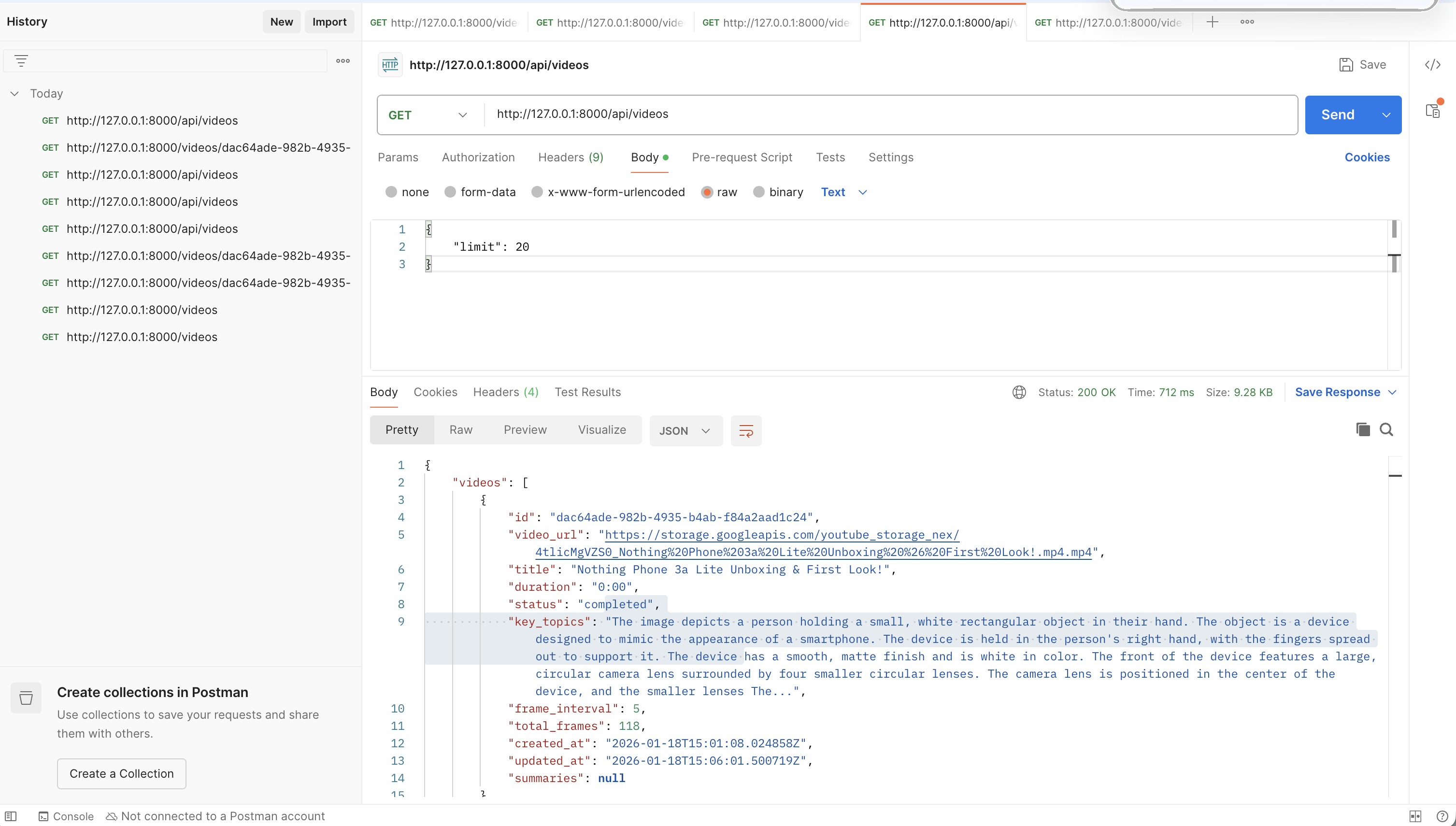Click the two-pane layout icon in the status bar
The width and height of the screenshot is (1456, 826).
point(1415,816)
